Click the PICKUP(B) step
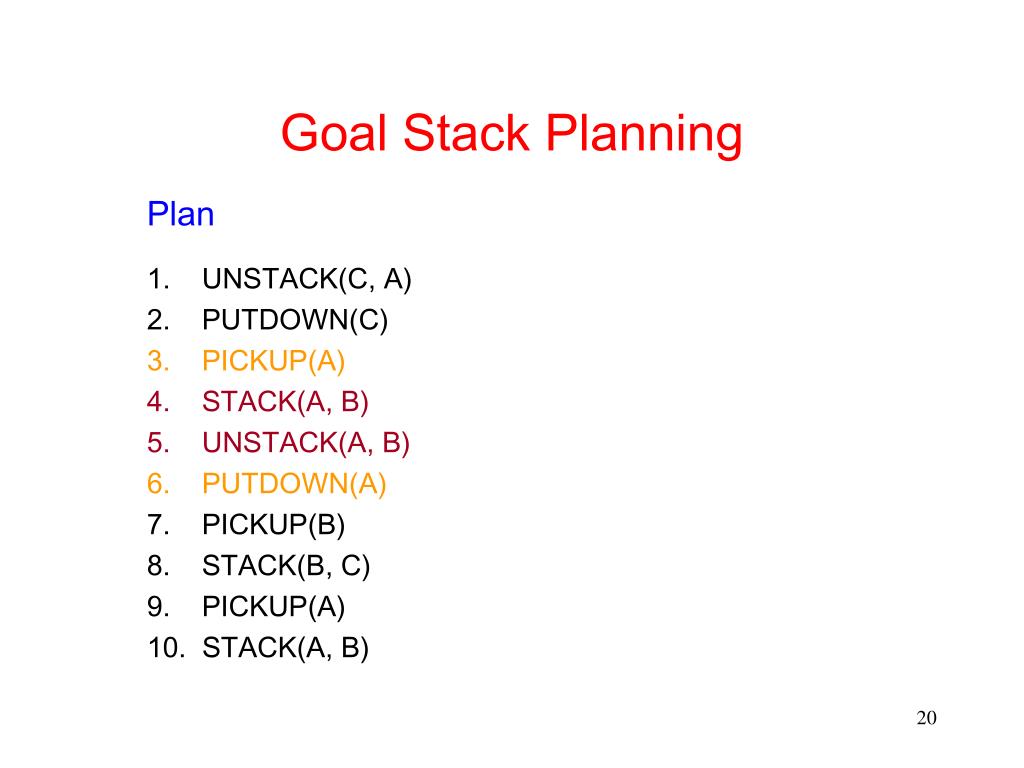This screenshot has height=768, width=1024. (274, 525)
